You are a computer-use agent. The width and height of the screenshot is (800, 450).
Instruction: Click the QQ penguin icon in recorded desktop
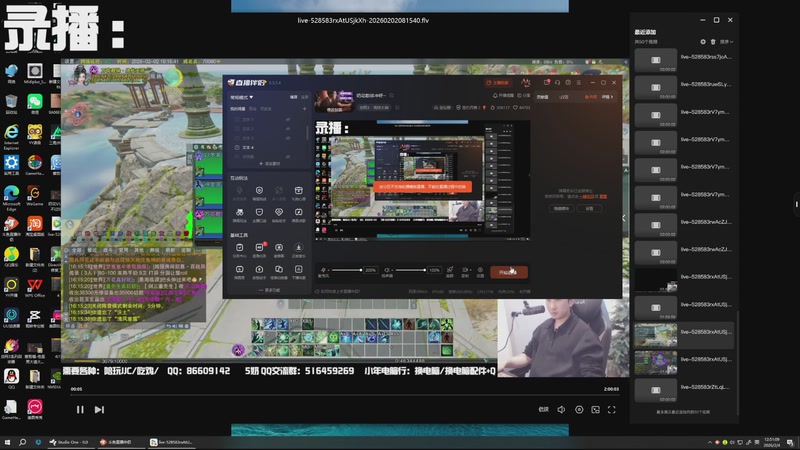pos(11,377)
